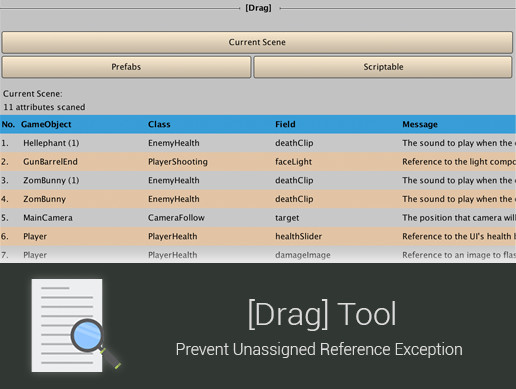
Task: Click EnemyHealth class in row 4
Action: click(174, 199)
